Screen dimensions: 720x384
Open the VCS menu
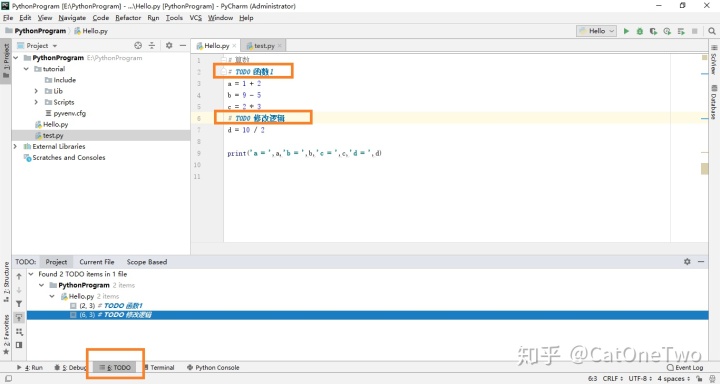pyautogui.click(x=196, y=18)
